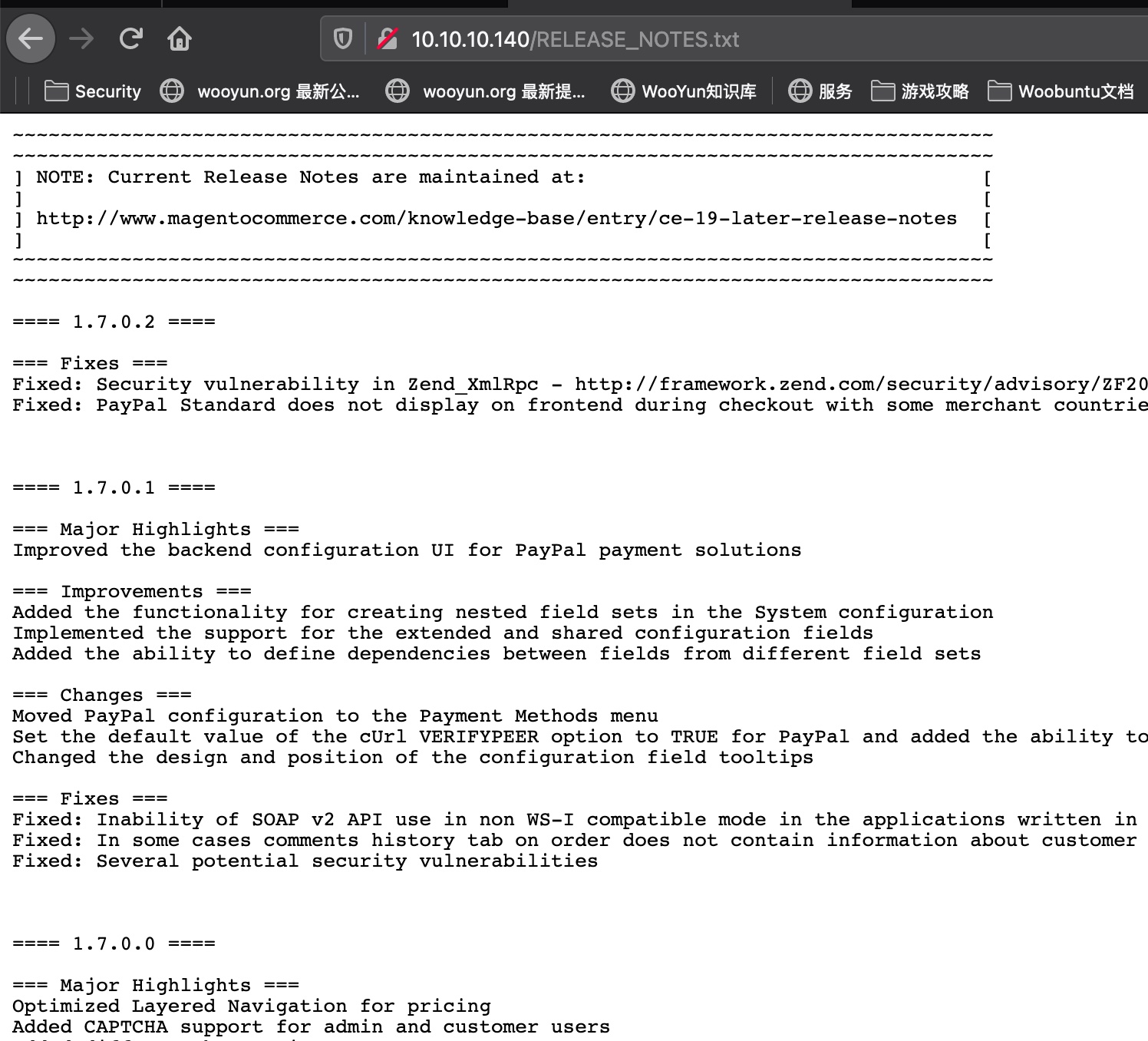Click the insecure connection padlock icon
Screen dimensions: 1148x1041
click(x=388, y=38)
